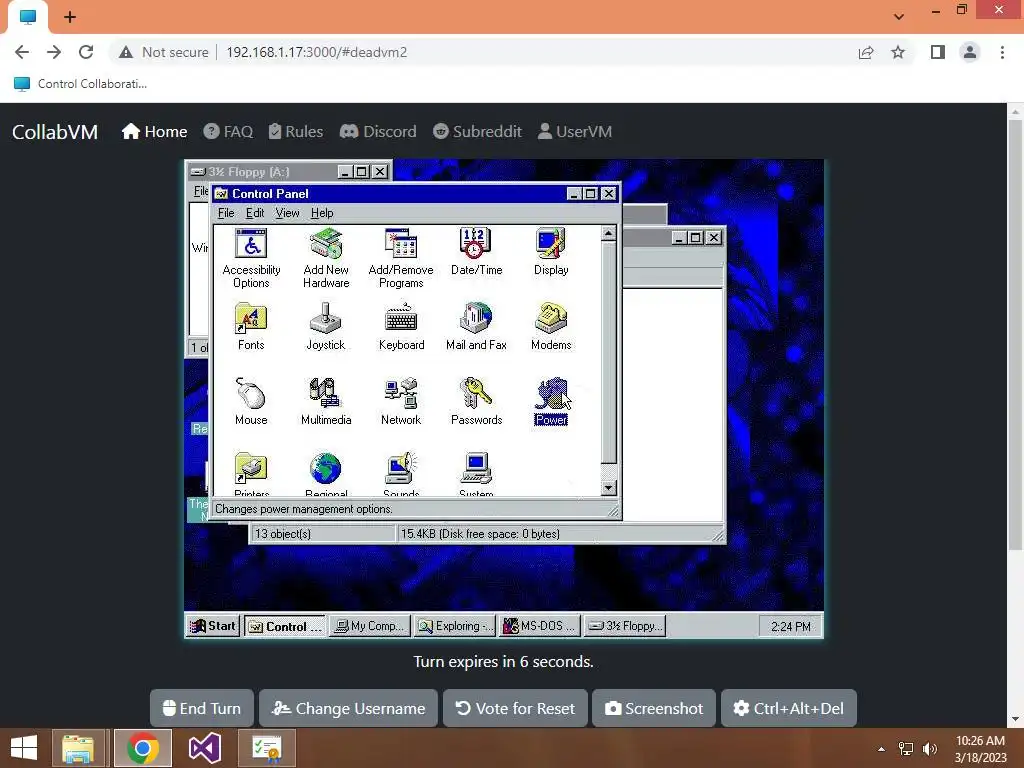Open the Add/Remove Programs icon
The image size is (1024, 768).
tap(401, 259)
